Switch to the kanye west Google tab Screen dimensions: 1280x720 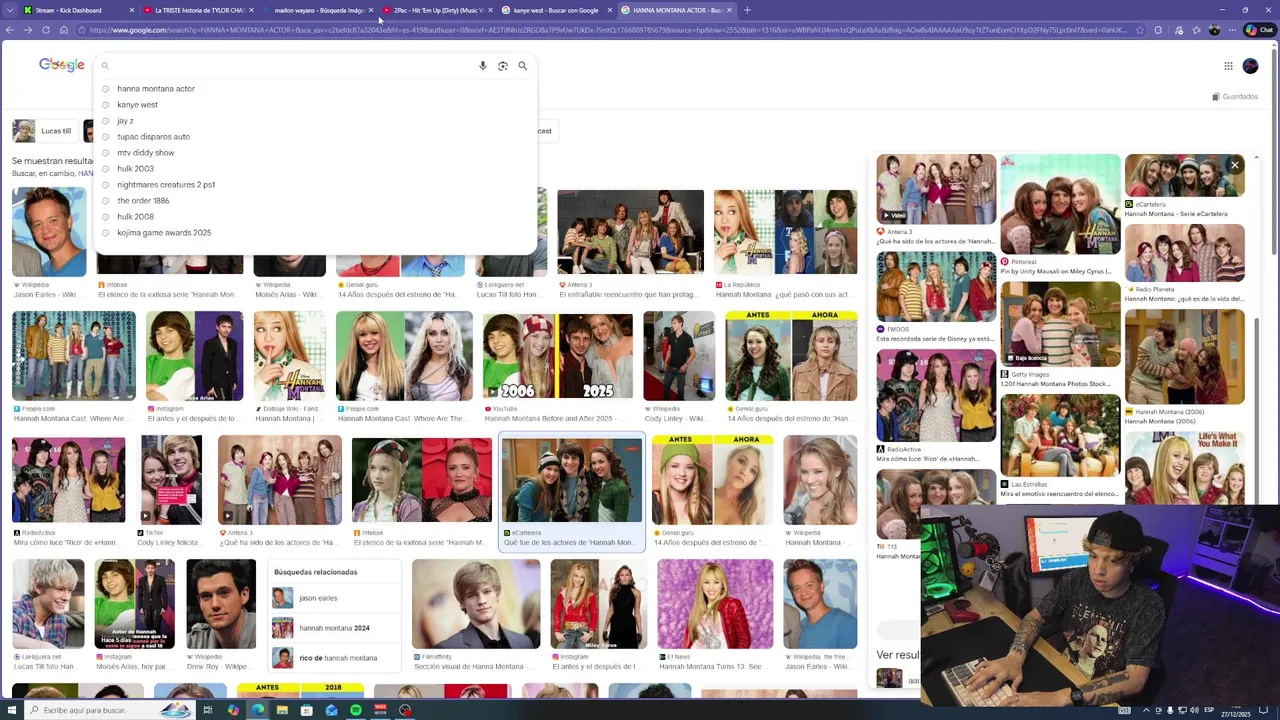tap(556, 10)
